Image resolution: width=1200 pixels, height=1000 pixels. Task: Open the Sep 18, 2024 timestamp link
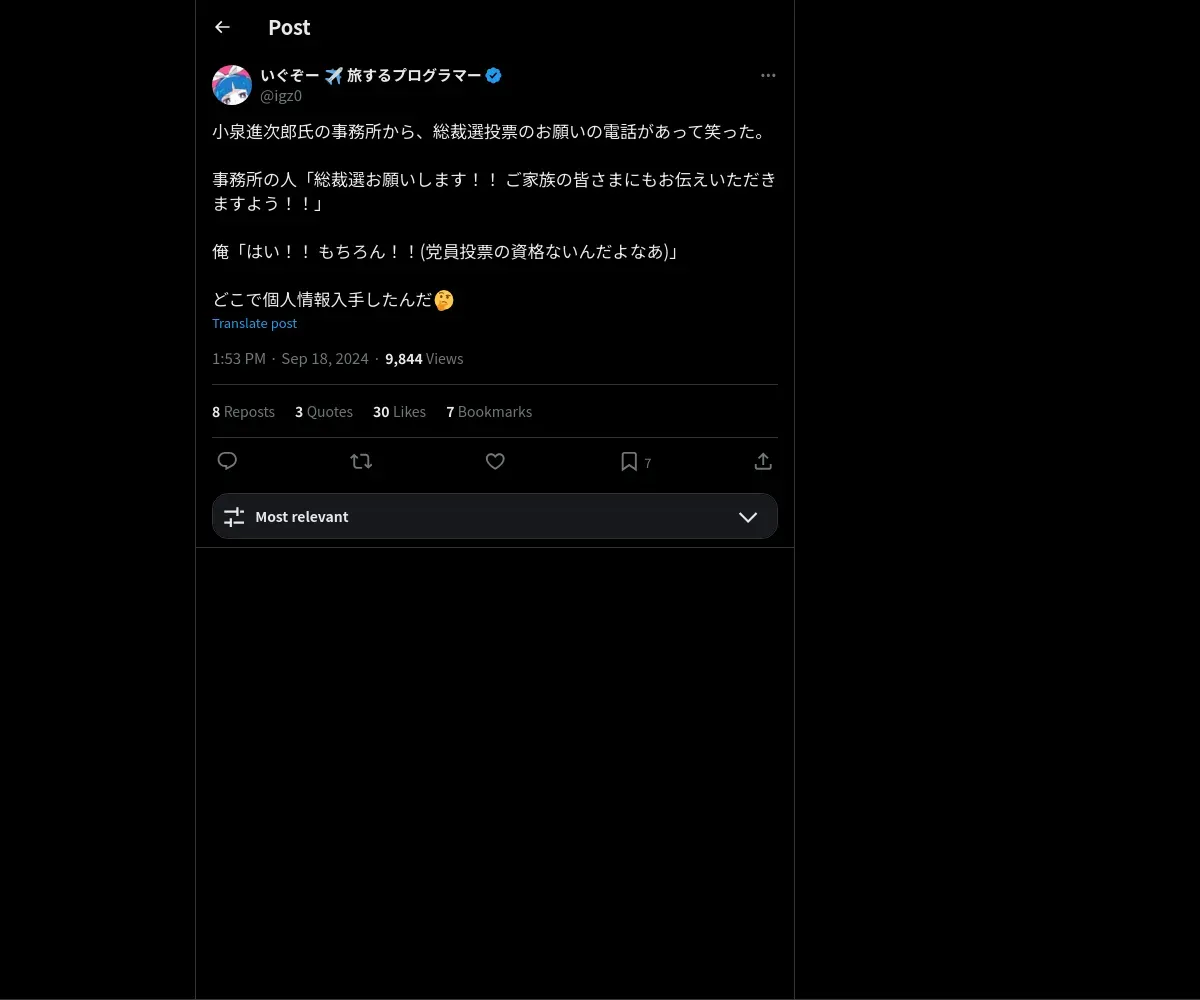[325, 359]
